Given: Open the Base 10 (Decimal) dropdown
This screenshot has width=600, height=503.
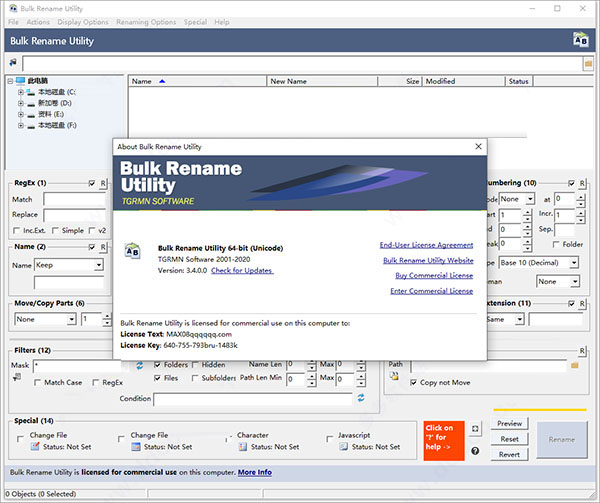Looking at the screenshot, I should [x=574, y=263].
